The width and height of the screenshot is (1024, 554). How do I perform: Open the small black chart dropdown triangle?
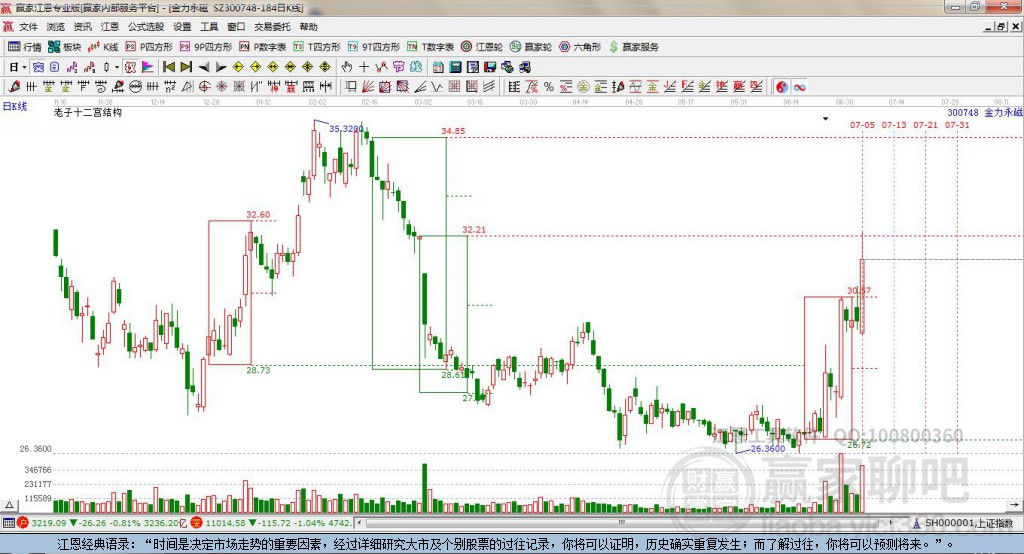click(825, 119)
